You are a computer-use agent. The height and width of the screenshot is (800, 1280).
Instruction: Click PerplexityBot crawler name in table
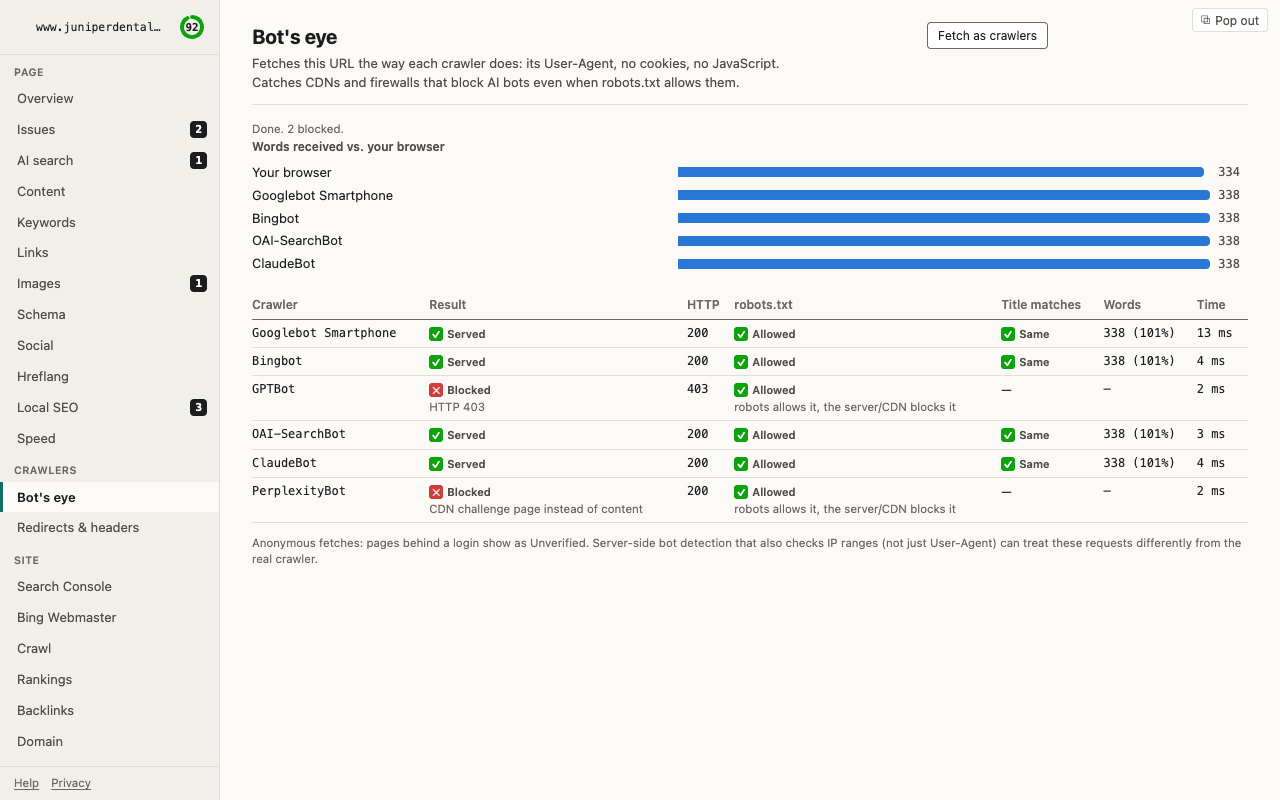299,491
